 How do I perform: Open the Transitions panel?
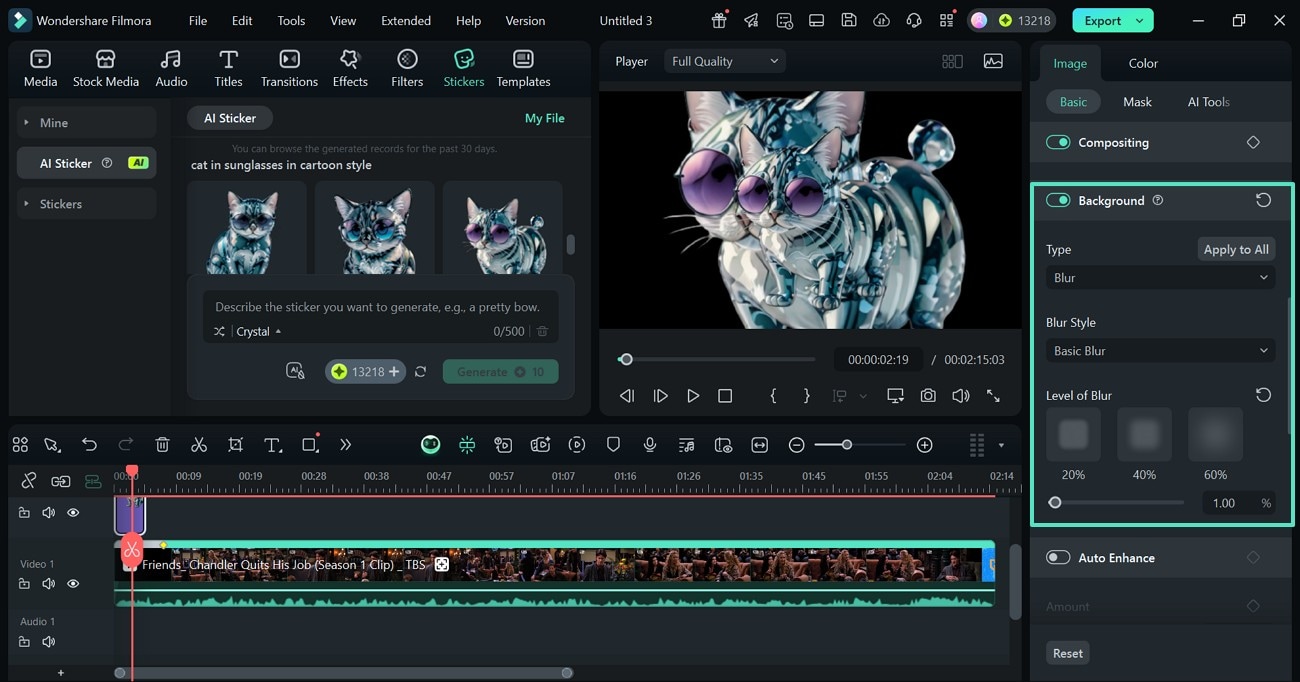(x=289, y=68)
